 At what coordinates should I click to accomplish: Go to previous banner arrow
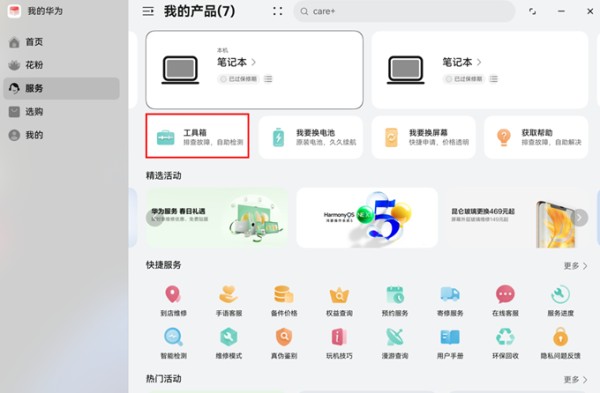(x=154, y=218)
